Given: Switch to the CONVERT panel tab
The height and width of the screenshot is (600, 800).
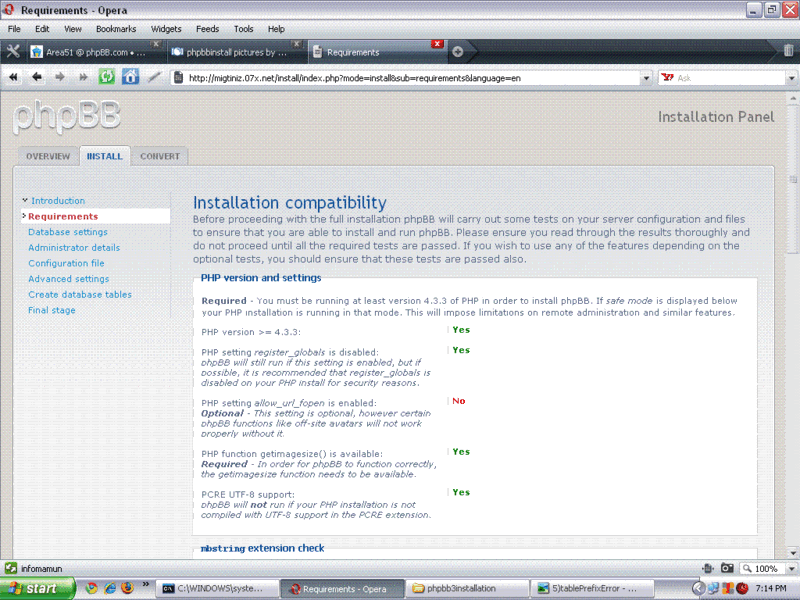Looking at the screenshot, I should click(160, 156).
